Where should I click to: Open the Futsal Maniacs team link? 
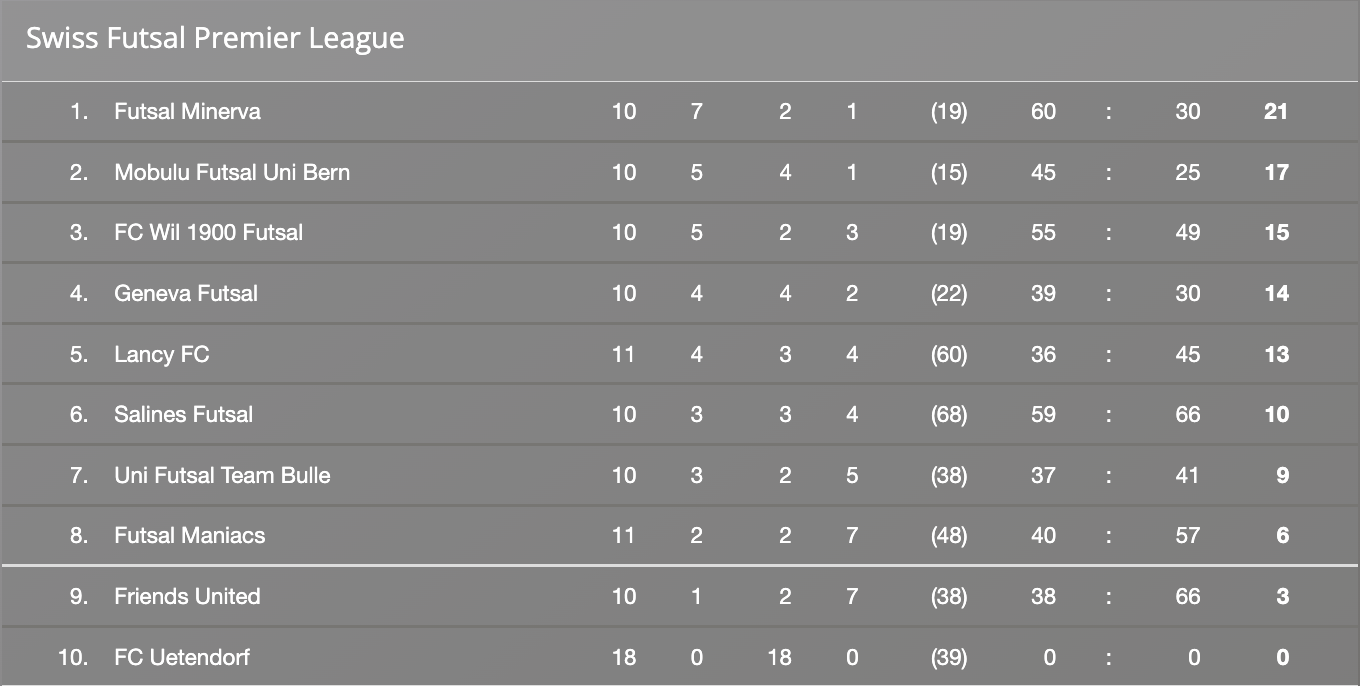point(190,536)
